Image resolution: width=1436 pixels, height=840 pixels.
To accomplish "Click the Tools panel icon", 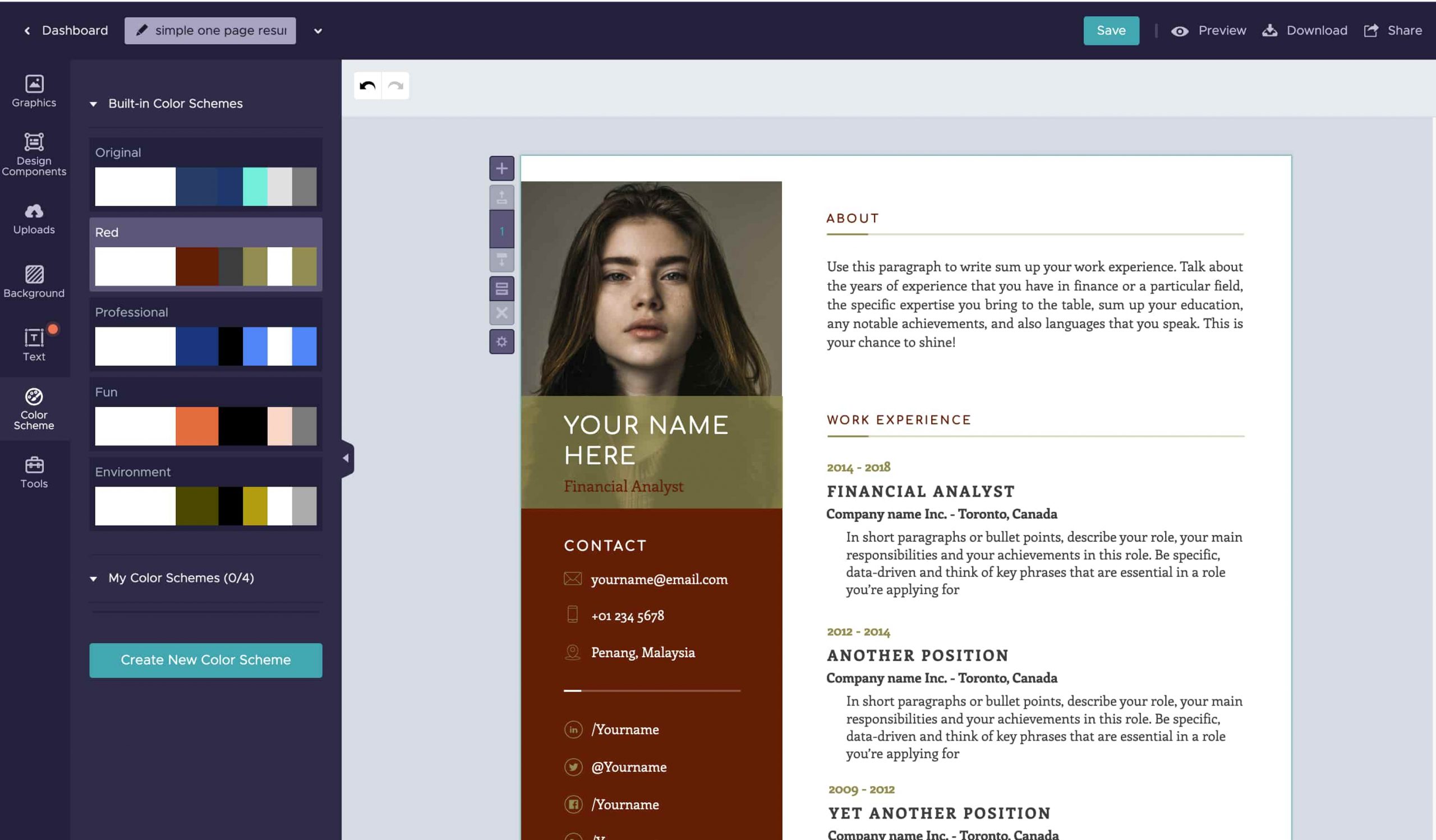I will point(33,471).
